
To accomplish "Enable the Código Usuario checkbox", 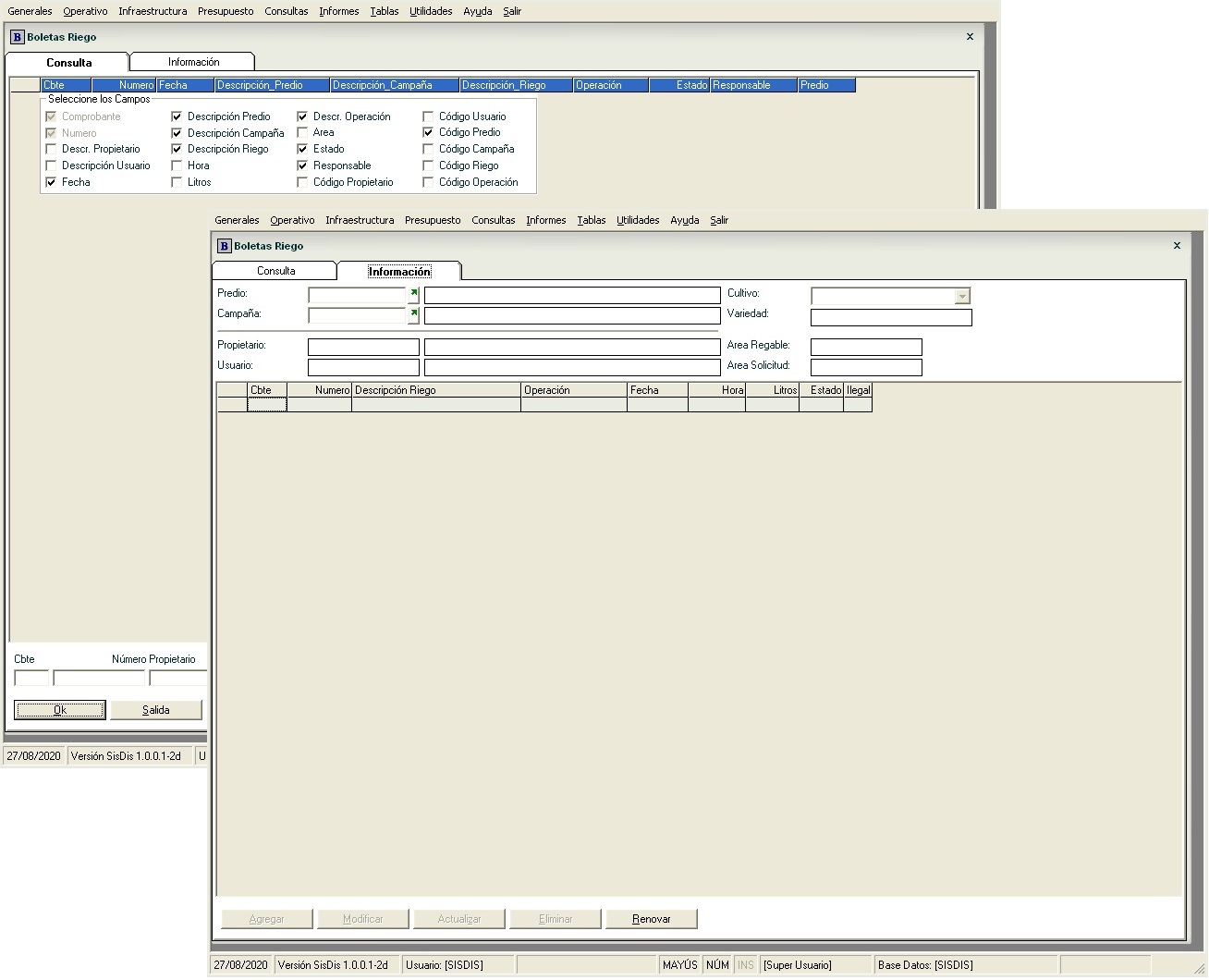I will (x=428, y=117).
